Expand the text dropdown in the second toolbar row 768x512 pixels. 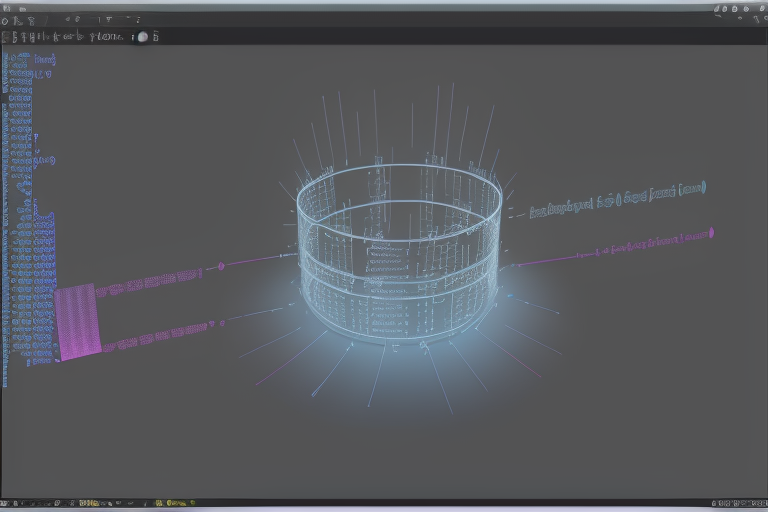tap(105, 37)
